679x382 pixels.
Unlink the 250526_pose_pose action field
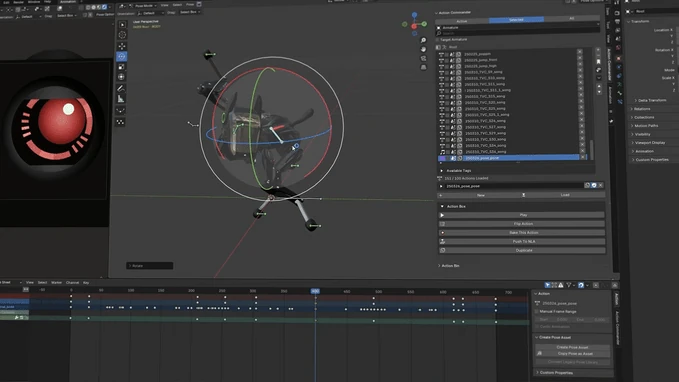(600, 185)
